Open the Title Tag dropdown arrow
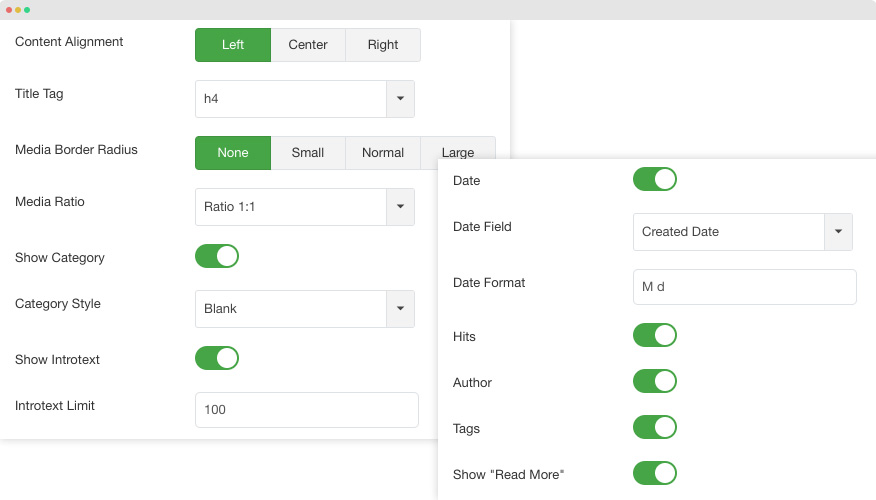The height and width of the screenshot is (500, 876). point(400,99)
